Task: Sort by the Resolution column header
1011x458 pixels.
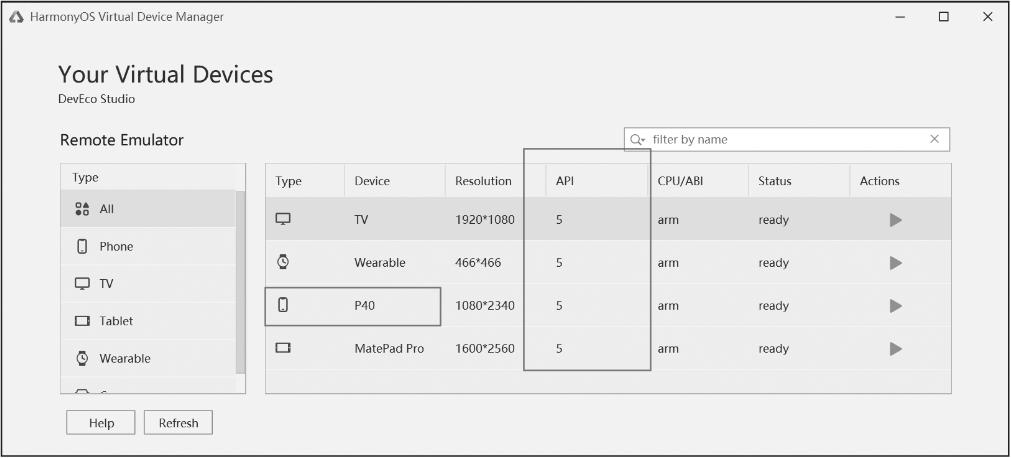Action: pos(483,181)
